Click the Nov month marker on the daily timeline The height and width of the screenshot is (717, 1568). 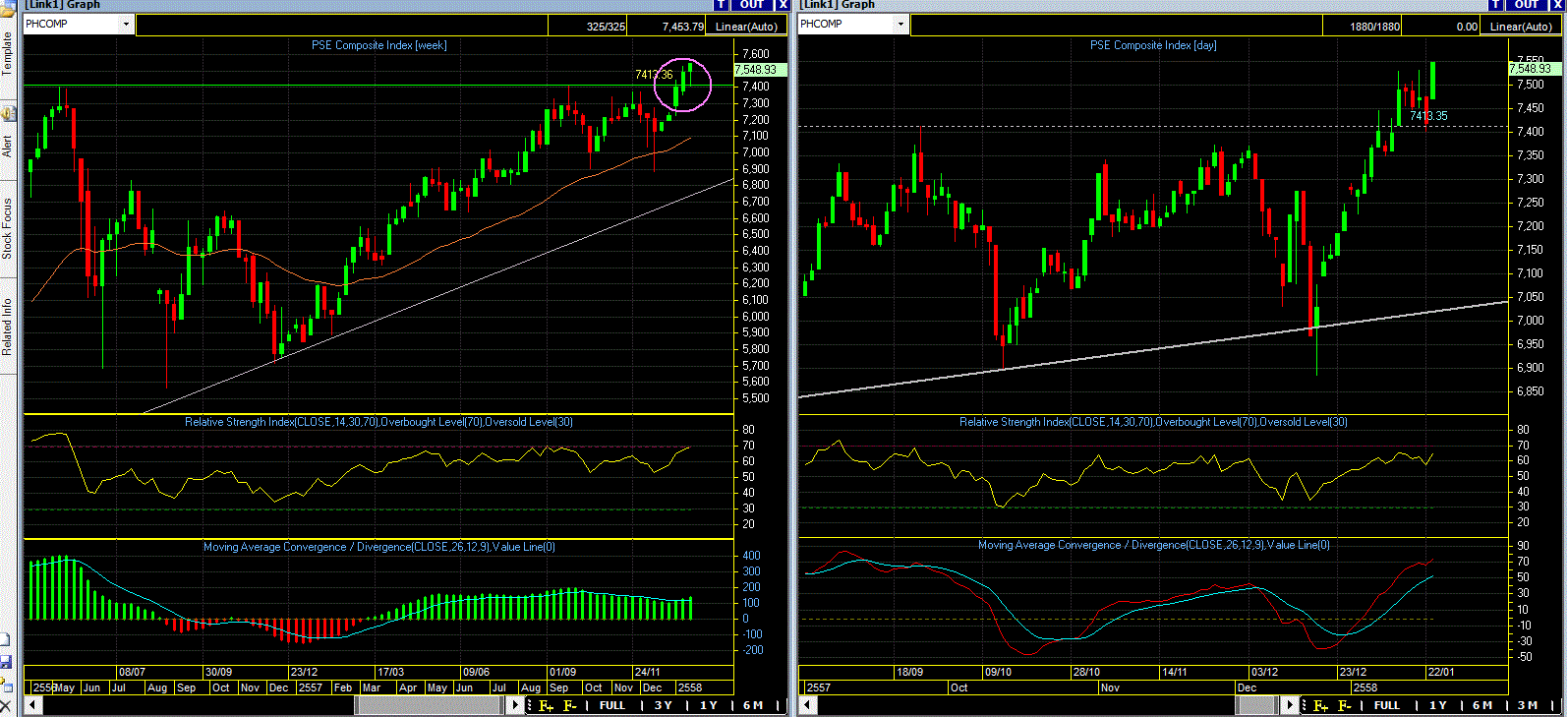tap(1110, 688)
